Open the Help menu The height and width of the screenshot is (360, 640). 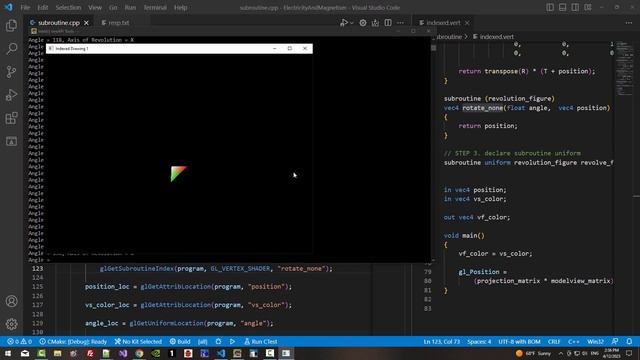[x=180, y=7]
